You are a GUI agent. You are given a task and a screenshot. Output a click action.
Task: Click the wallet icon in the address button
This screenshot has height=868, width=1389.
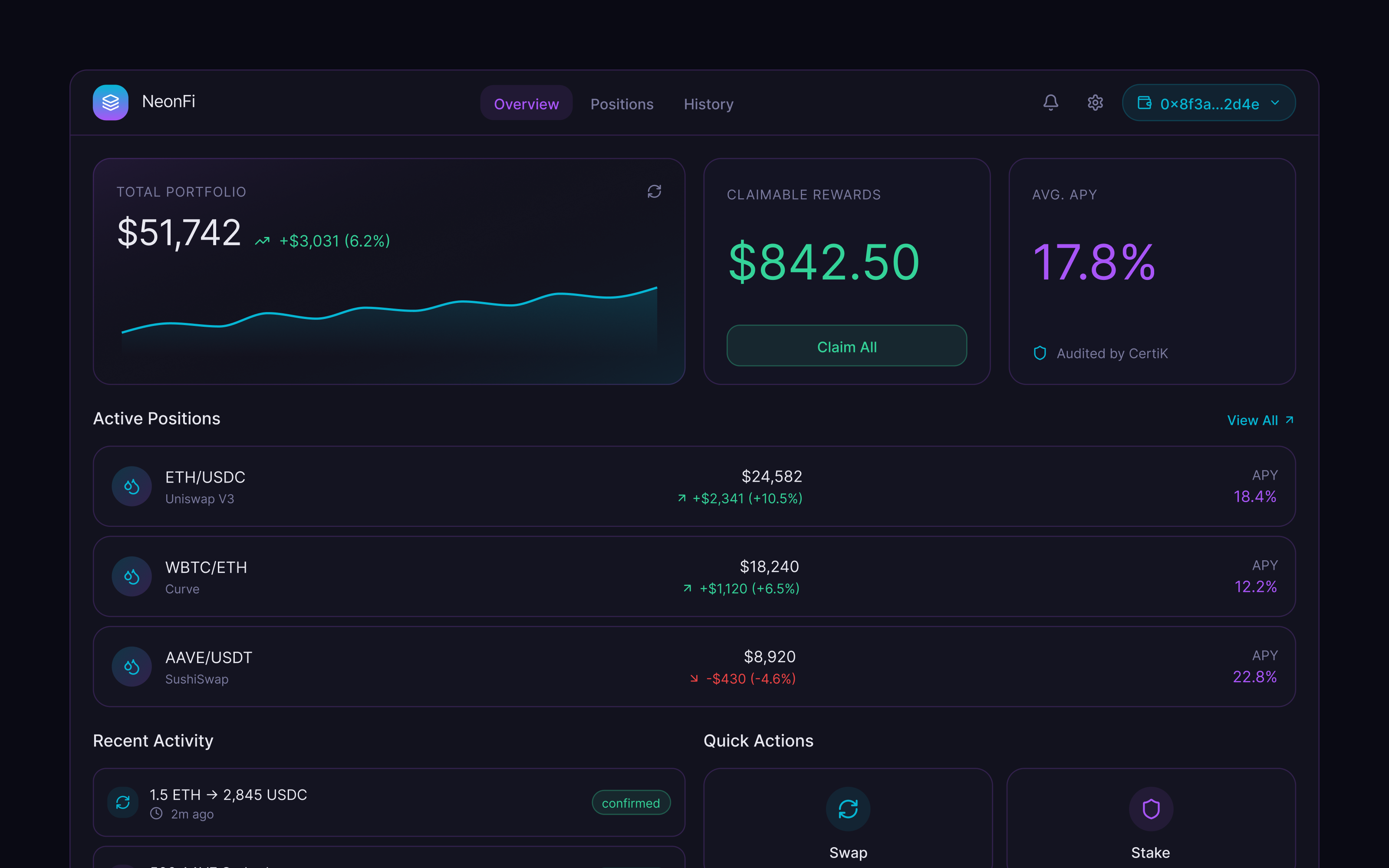tap(1145, 103)
